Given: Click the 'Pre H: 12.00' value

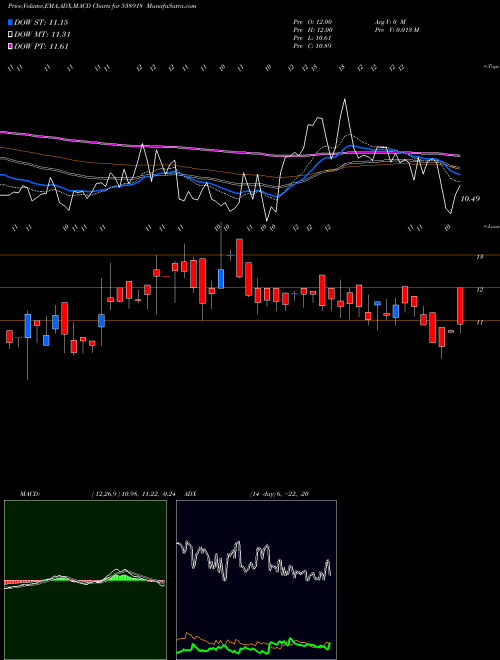Looking at the screenshot, I should 313,30.
